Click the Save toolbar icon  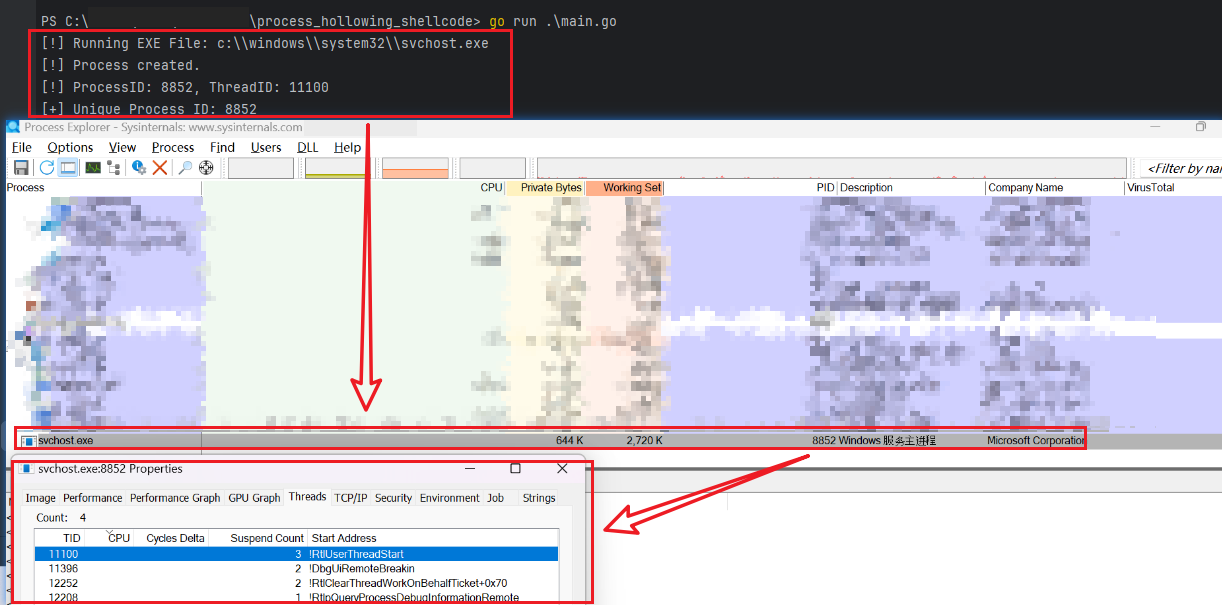tap(21, 168)
